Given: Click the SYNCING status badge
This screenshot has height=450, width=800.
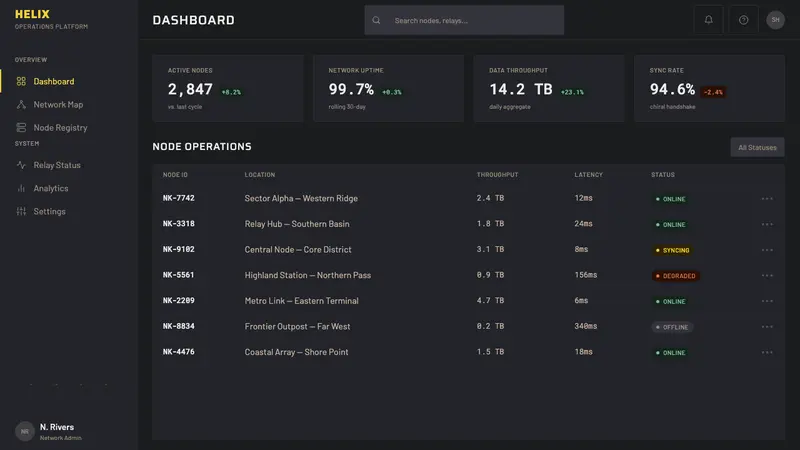Looking at the screenshot, I should [x=672, y=250].
